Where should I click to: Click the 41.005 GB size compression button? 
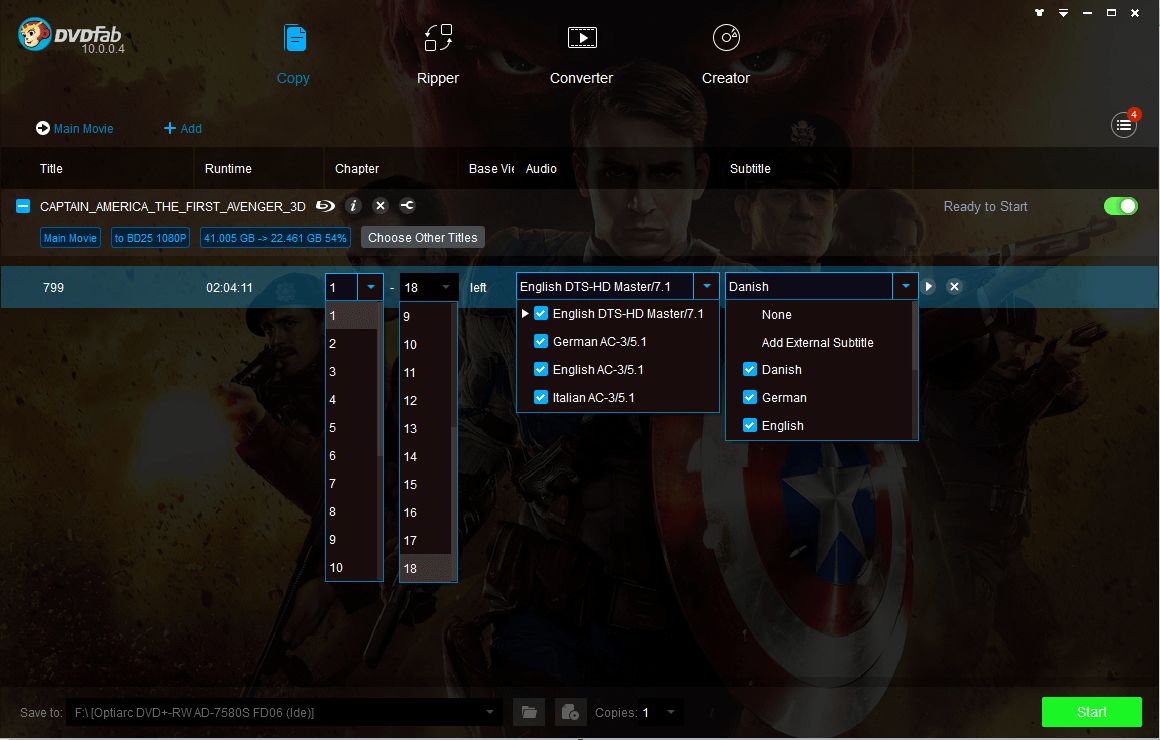coord(275,238)
